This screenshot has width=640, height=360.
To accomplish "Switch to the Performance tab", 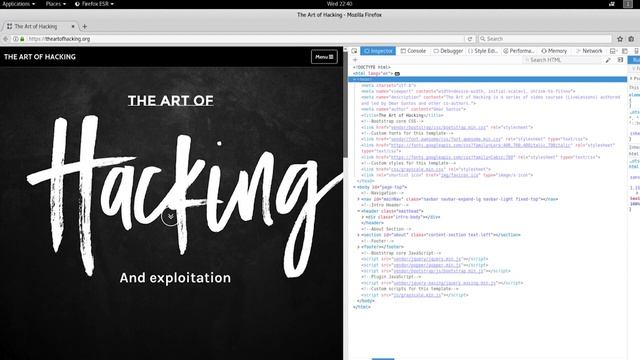I will pos(518,51).
